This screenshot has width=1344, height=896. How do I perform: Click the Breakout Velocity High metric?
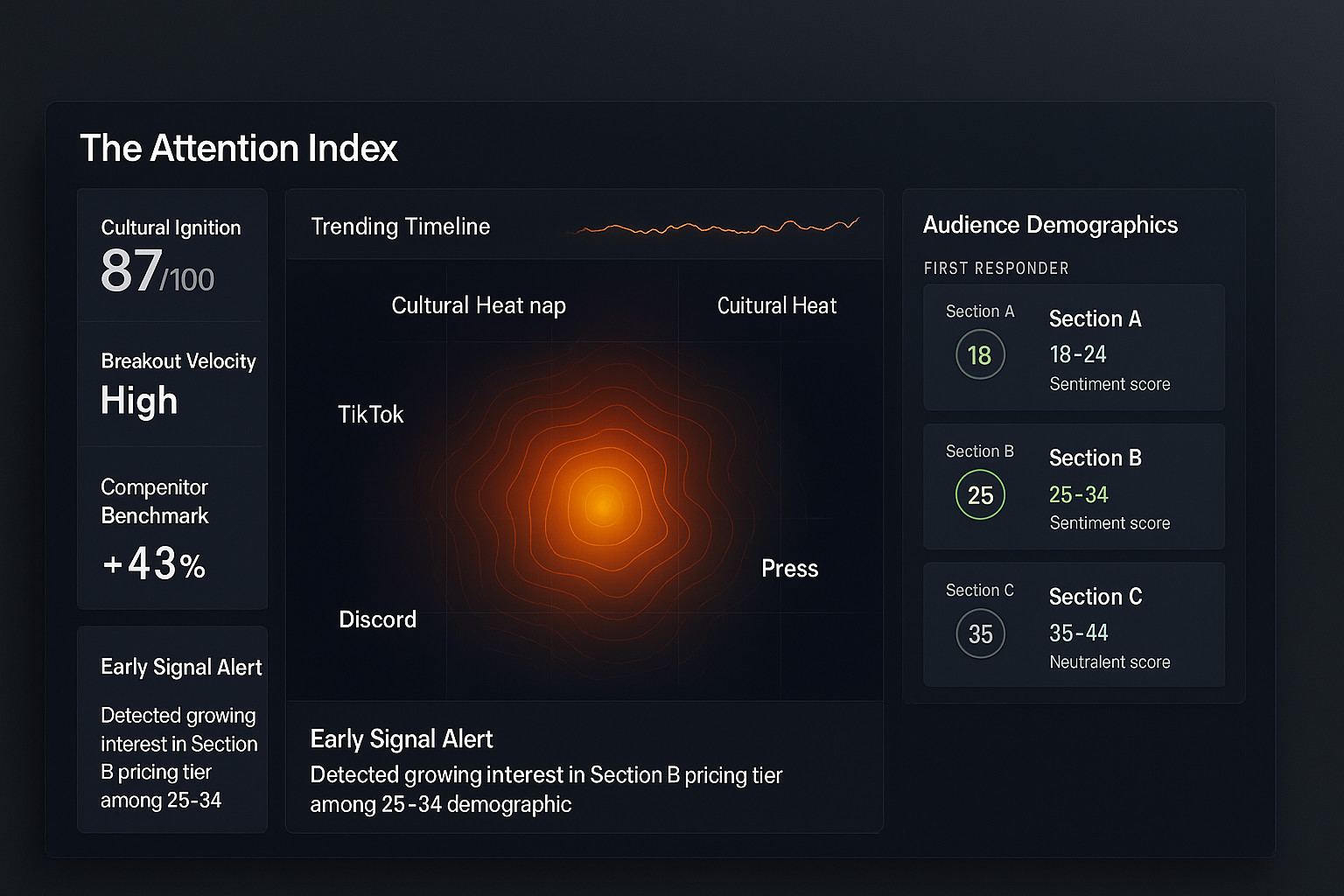click(x=139, y=401)
